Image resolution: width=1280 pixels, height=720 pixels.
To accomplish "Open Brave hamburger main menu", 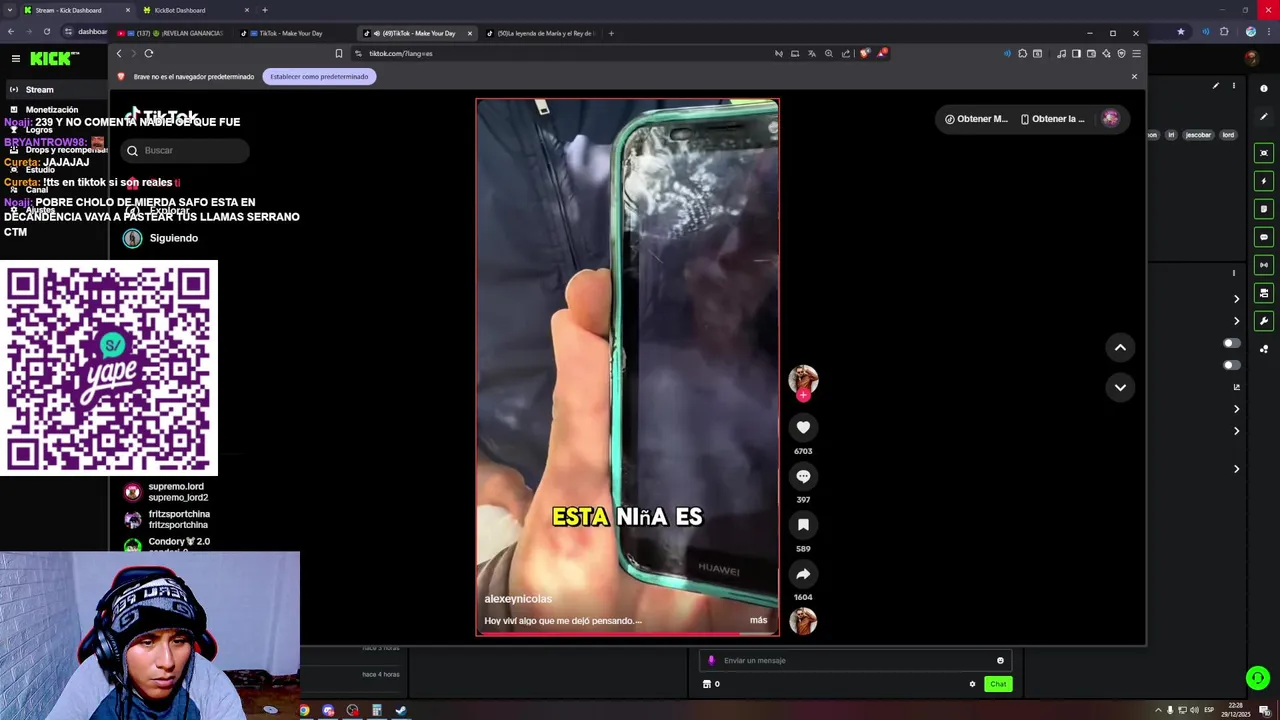I will click(1136, 53).
